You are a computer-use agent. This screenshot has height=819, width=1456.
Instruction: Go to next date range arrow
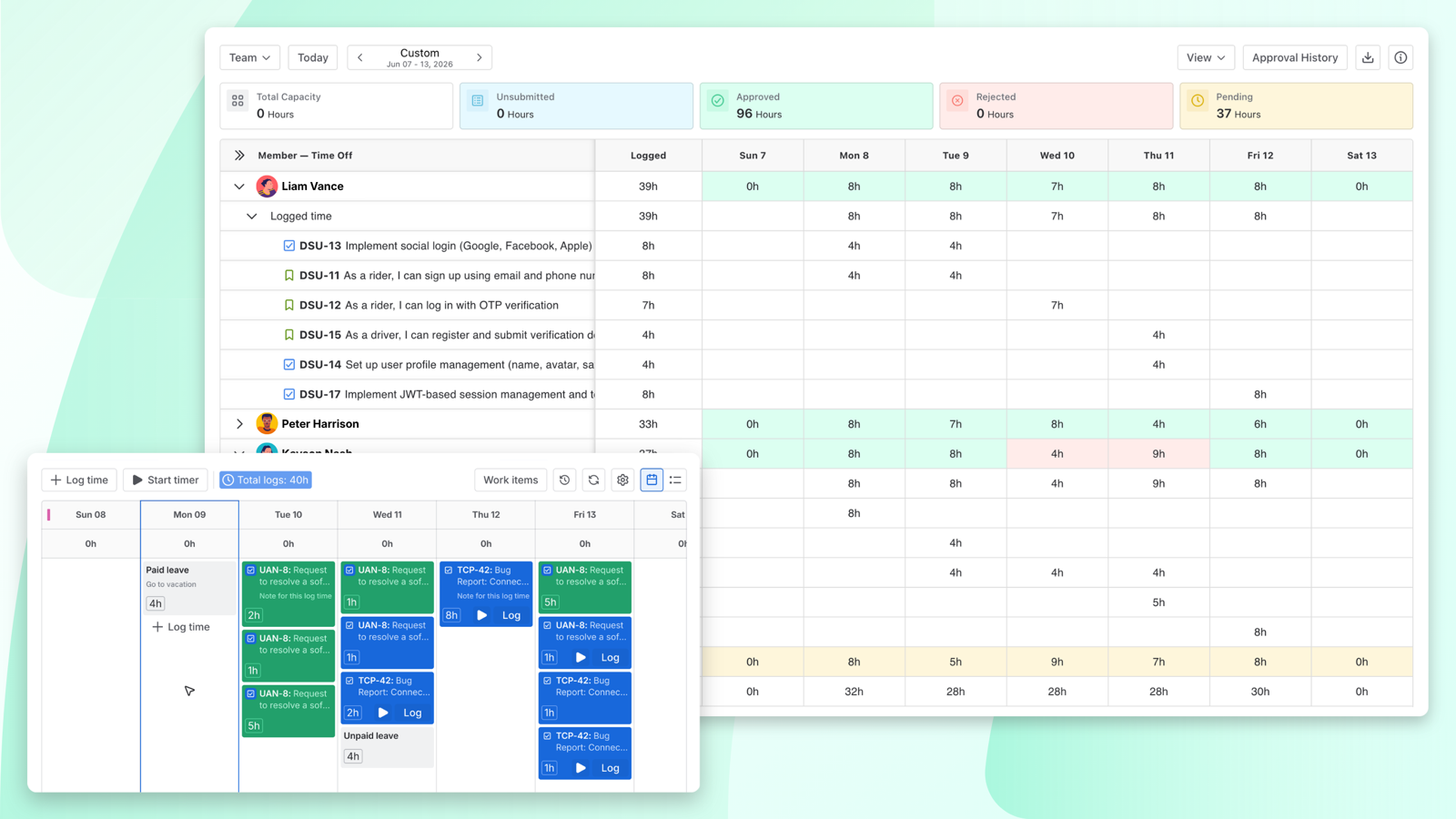coord(480,57)
